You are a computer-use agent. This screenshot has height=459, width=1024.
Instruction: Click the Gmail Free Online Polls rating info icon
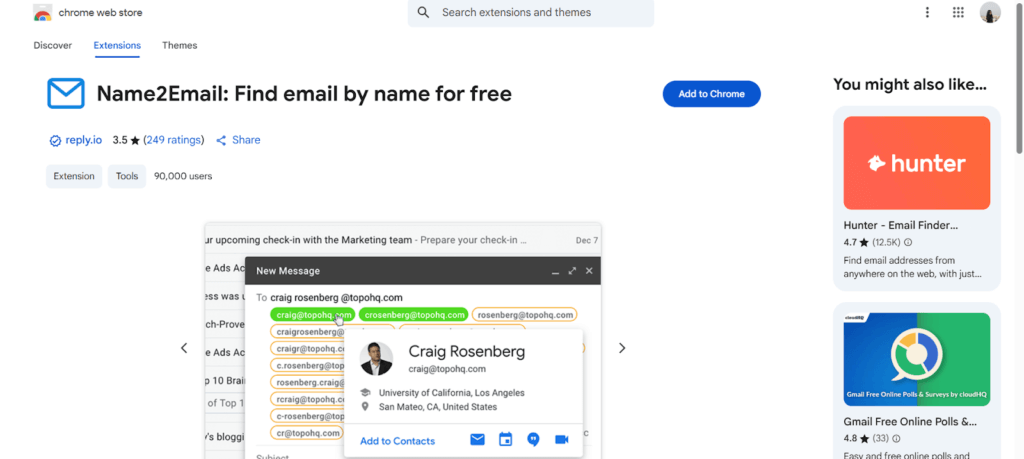pos(896,439)
